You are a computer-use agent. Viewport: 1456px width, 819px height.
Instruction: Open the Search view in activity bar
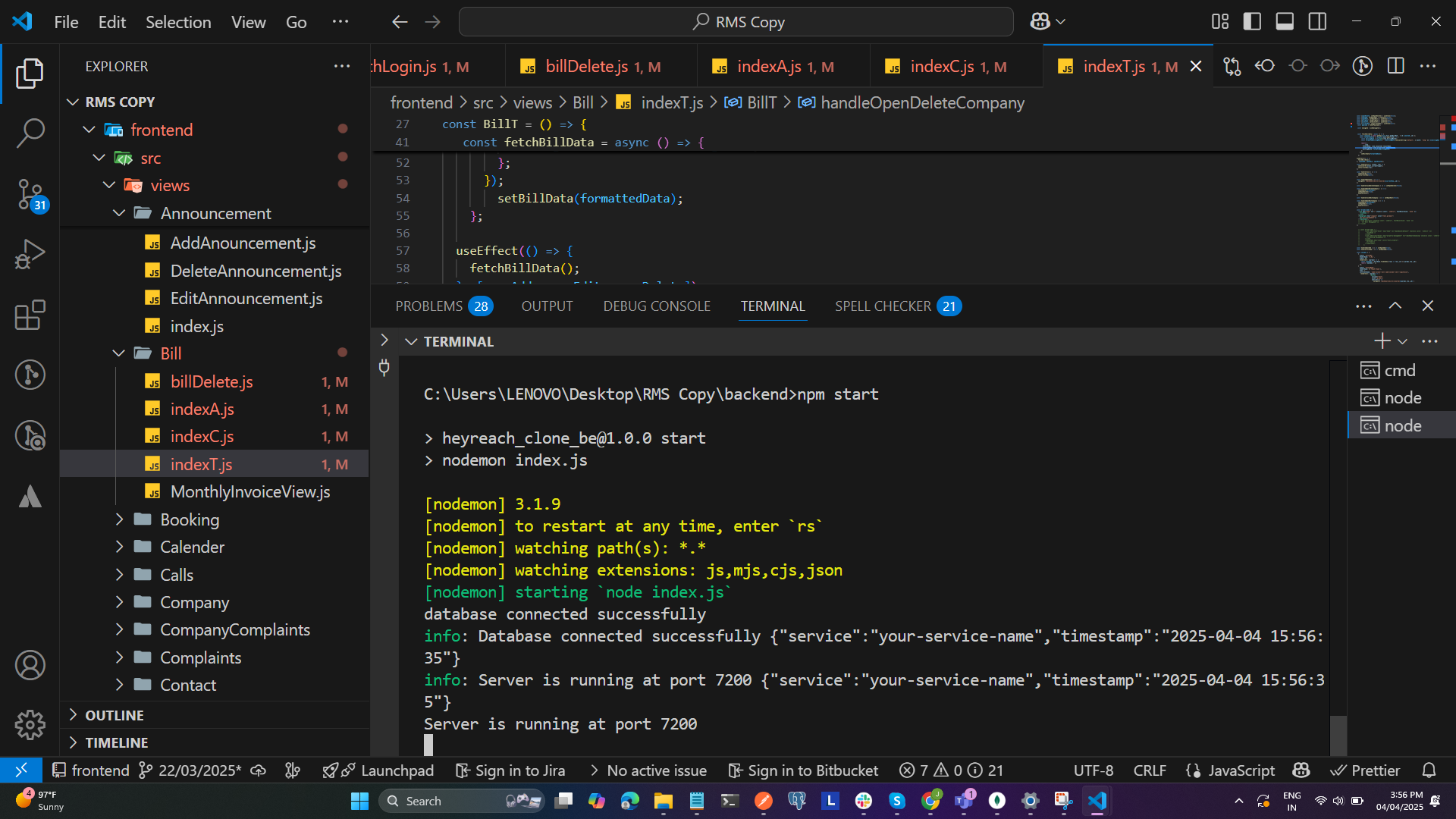click(x=30, y=133)
